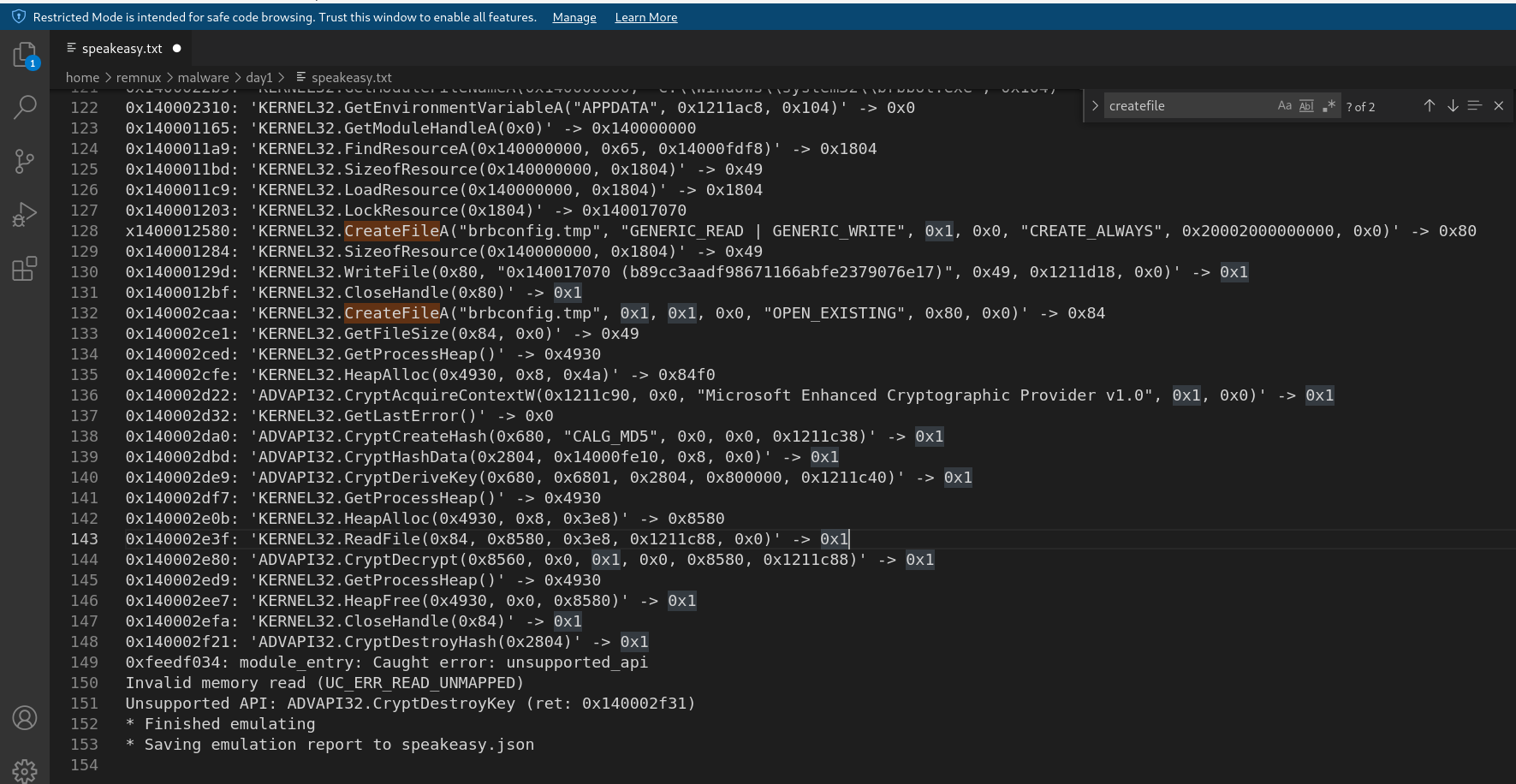Toggle Match Whole Word in find widget

1306,106
